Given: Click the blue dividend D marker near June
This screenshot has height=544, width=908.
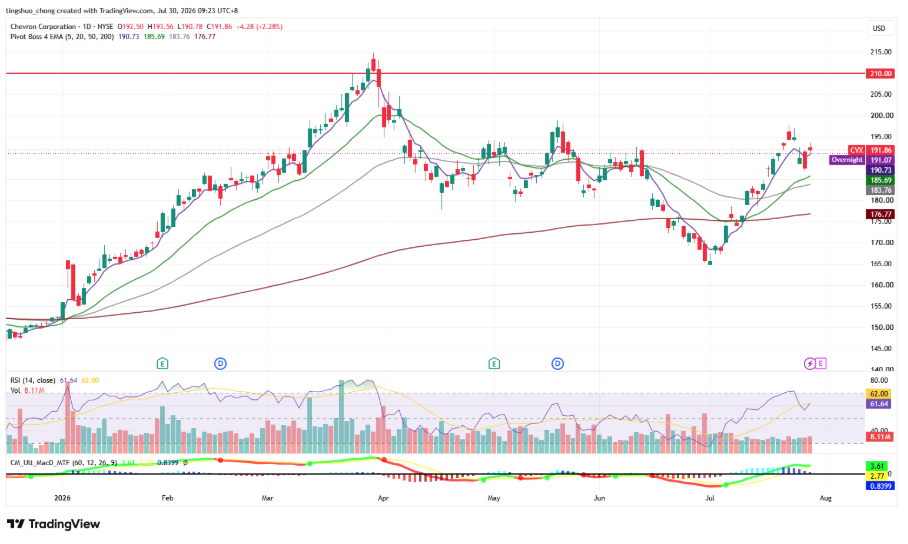Looking at the screenshot, I should click(558, 364).
